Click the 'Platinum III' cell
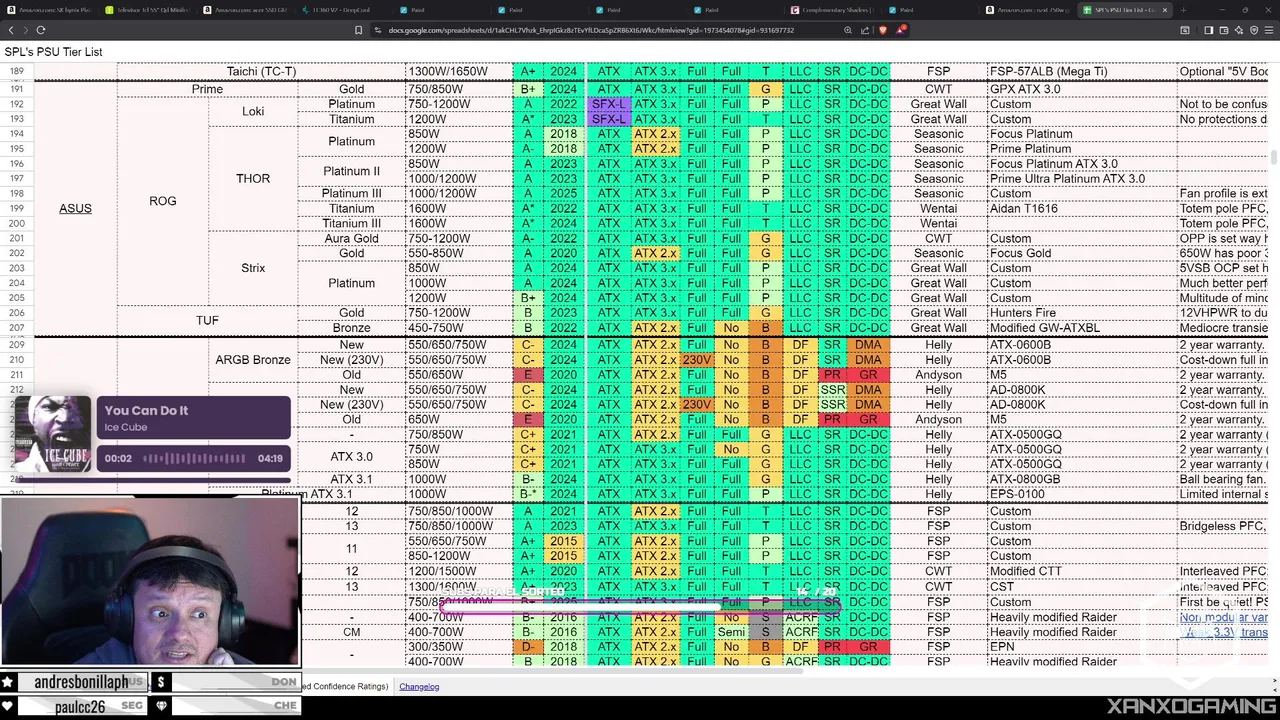Viewport: 1280px width, 720px height. [351, 193]
